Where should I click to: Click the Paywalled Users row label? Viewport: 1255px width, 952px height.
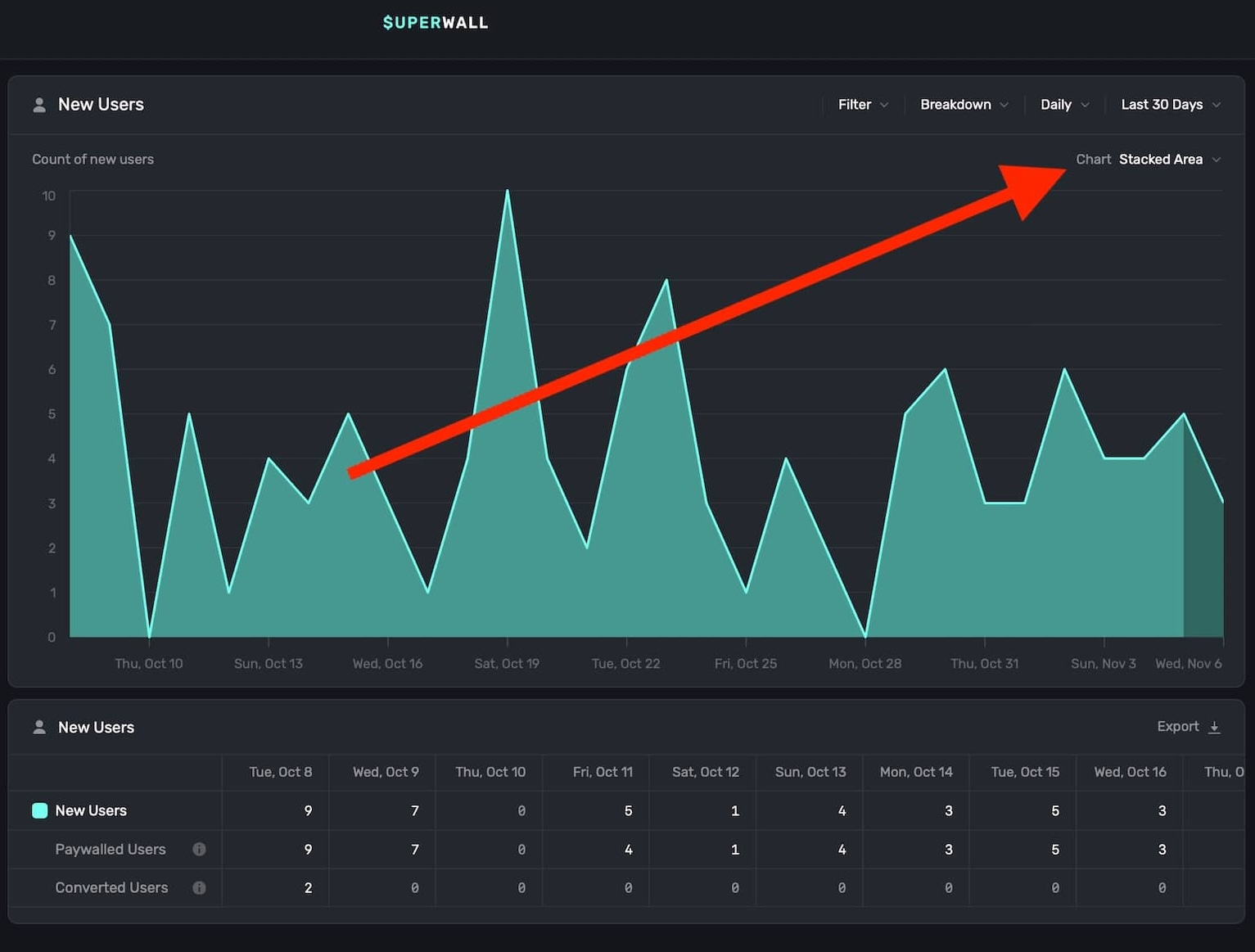point(111,849)
